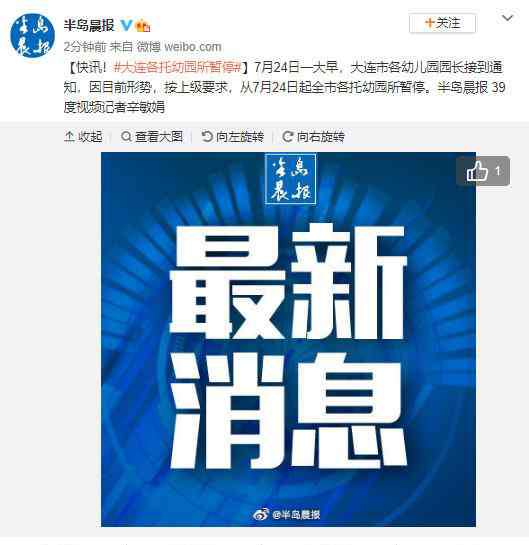Click the blue V verified badge
529x545 pixels.
tap(126, 25)
